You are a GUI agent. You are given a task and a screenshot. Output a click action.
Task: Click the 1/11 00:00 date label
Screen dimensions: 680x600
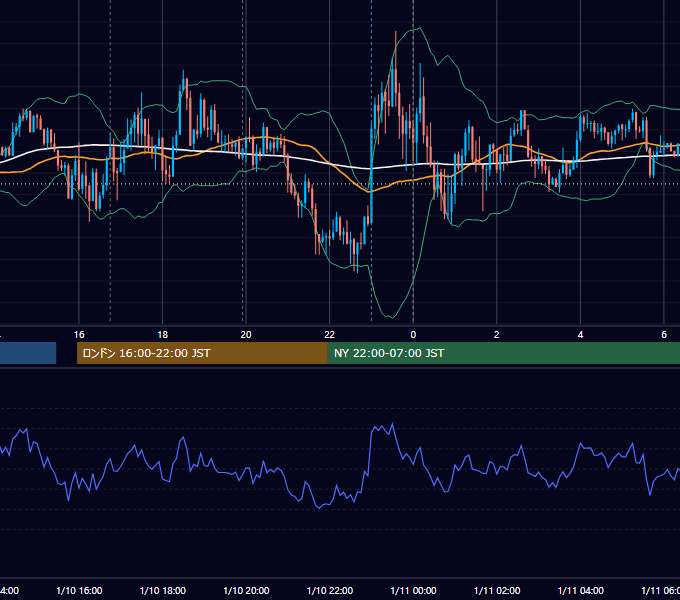pos(413,590)
